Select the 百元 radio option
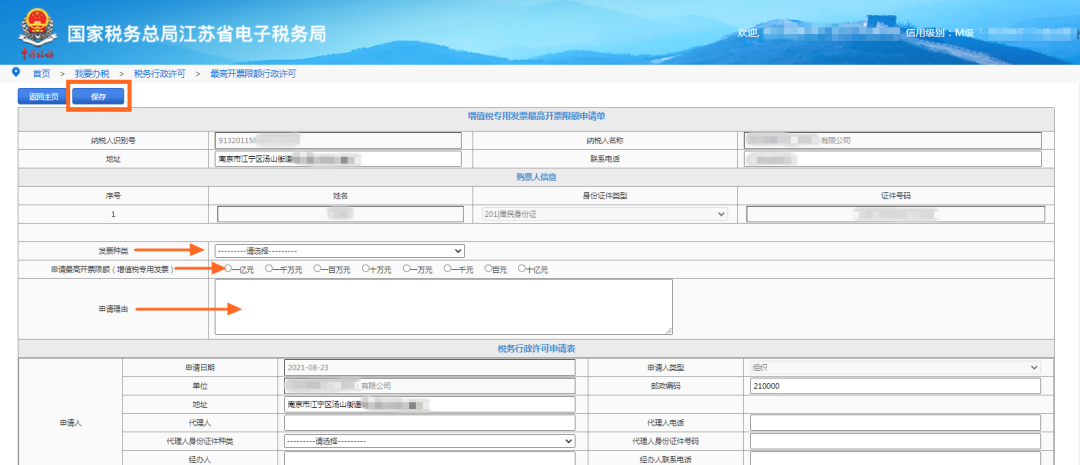The image size is (1080, 465). pos(488,269)
